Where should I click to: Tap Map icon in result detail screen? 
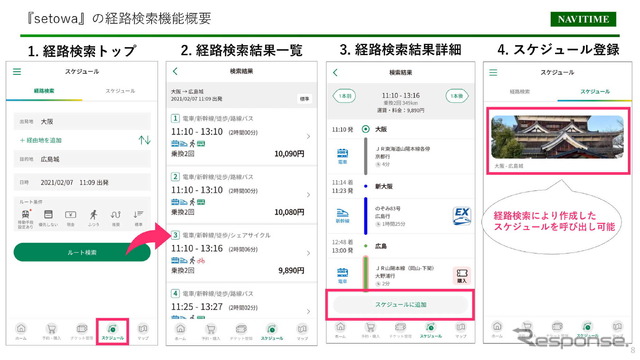click(461, 327)
